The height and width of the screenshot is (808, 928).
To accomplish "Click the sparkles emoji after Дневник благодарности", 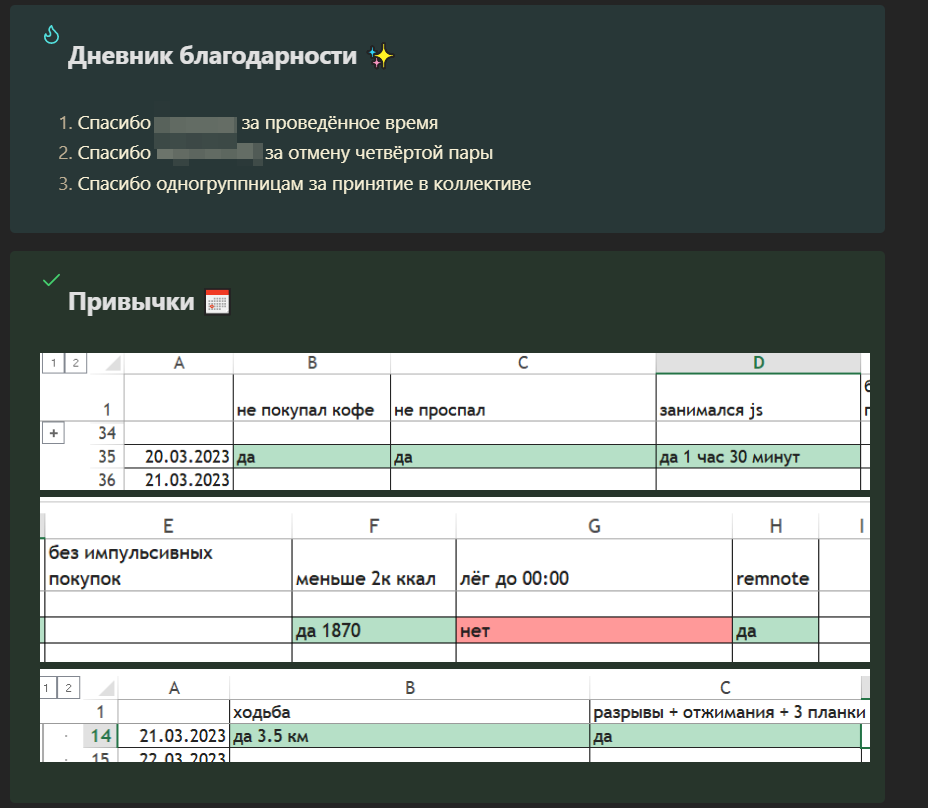I will click(x=380, y=56).
